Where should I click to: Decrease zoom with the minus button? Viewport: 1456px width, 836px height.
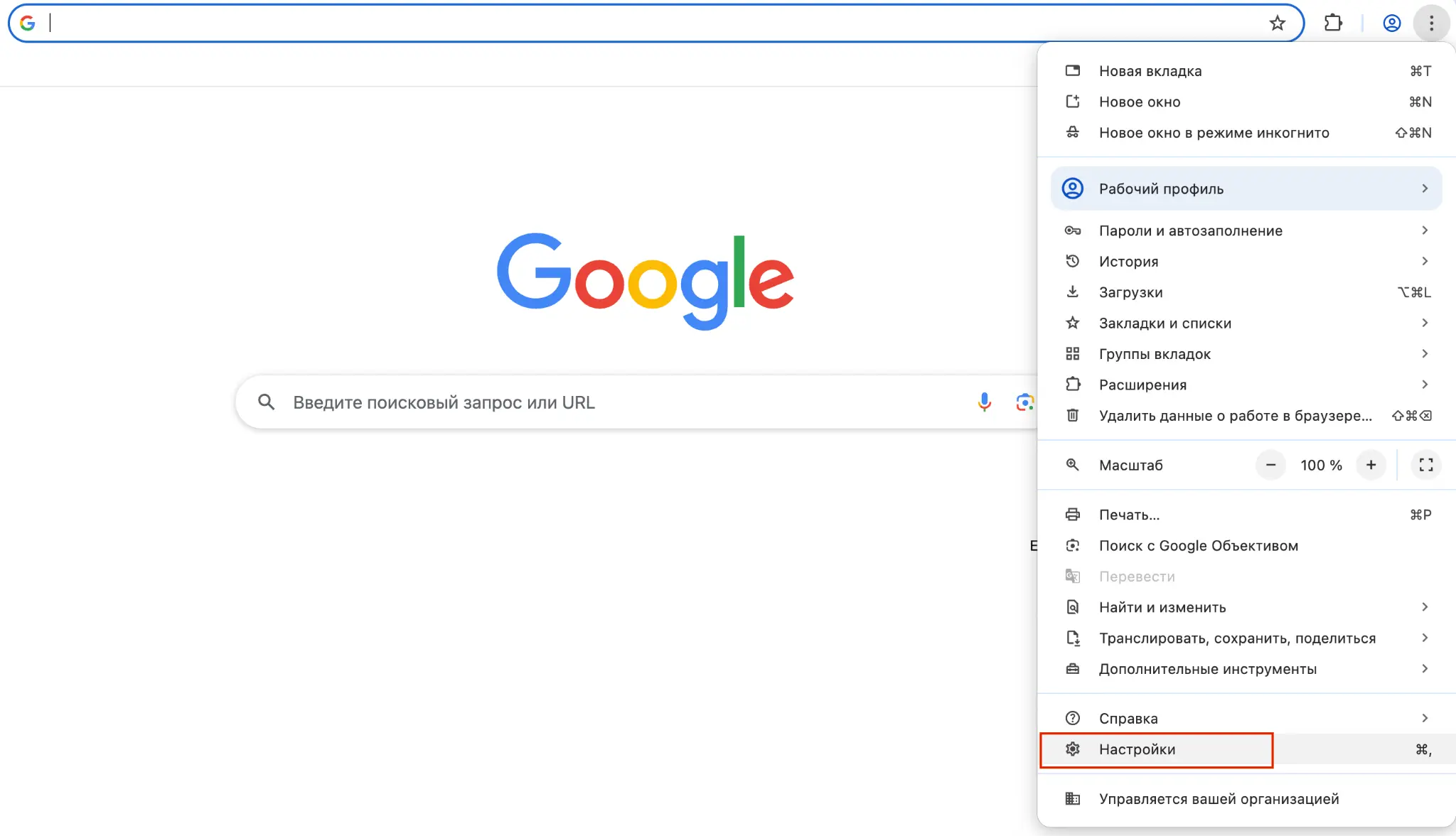pyautogui.click(x=1270, y=465)
